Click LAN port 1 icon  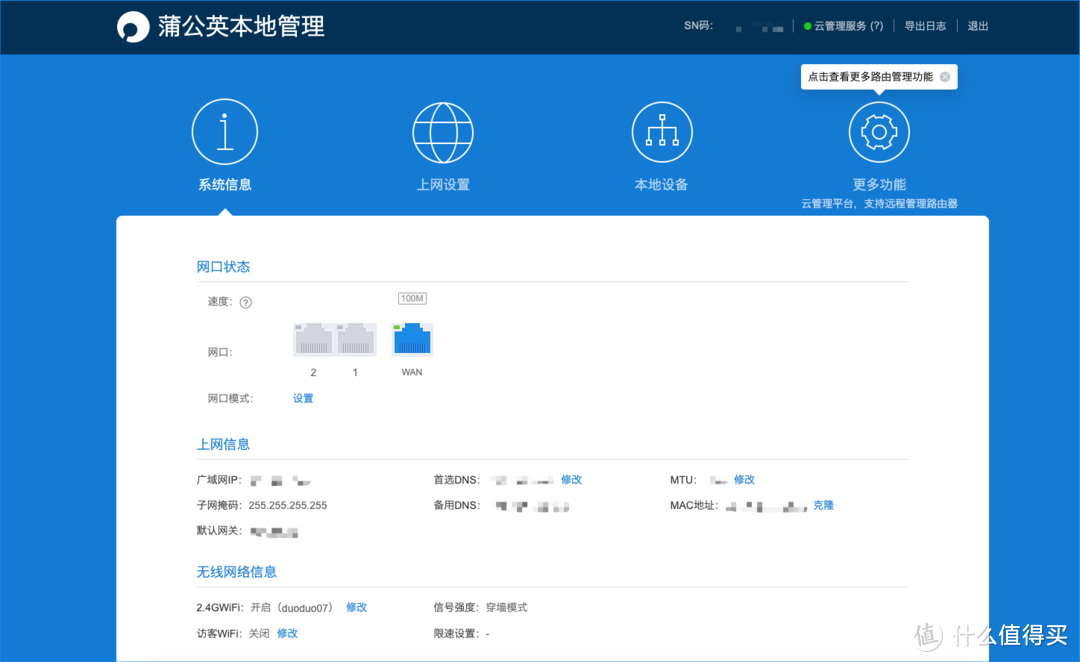coord(355,339)
